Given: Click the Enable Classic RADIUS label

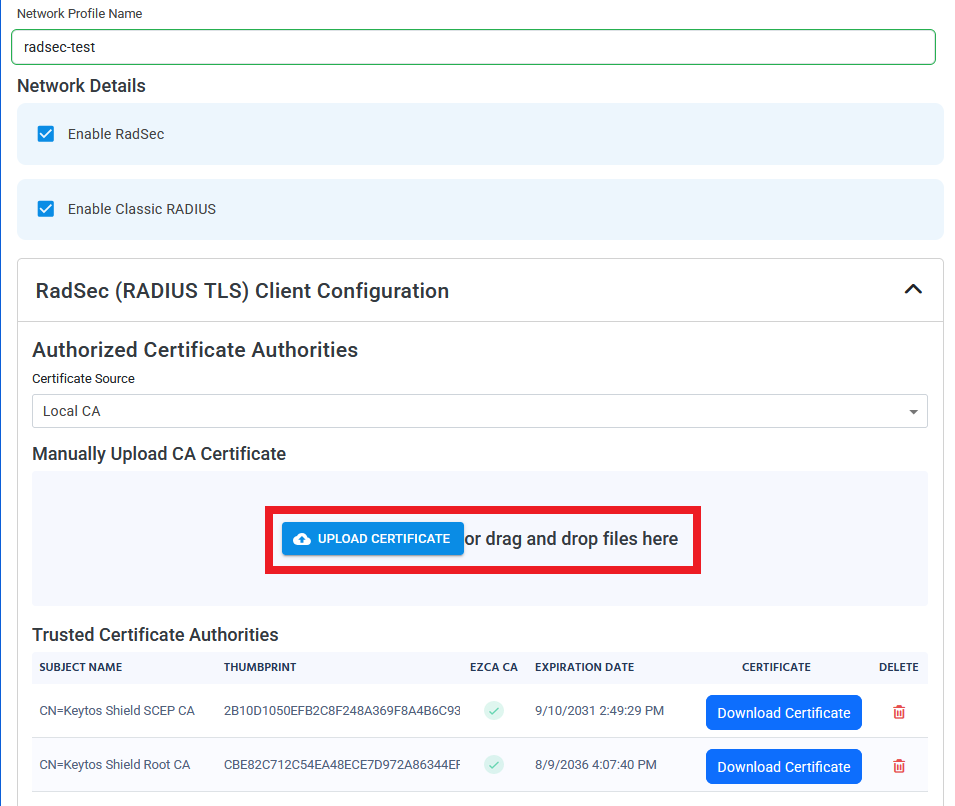Looking at the screenshot, I should click(142, 209).
